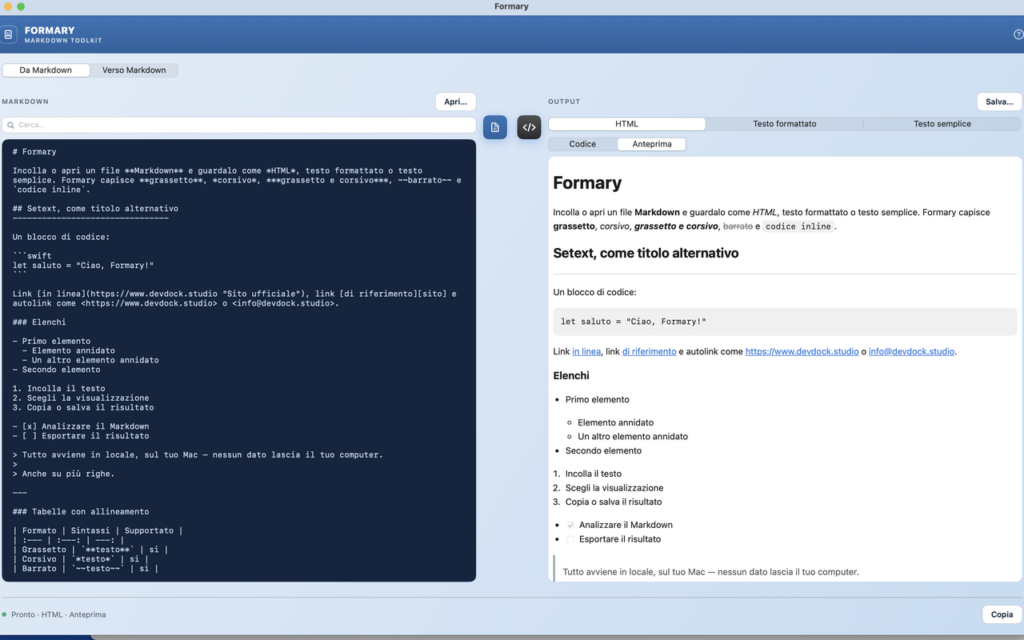Click 'Pronto · HTML · Anteprima' status text
The width and height of the screenshot is (1024, 640).
[x=58, y=615]
